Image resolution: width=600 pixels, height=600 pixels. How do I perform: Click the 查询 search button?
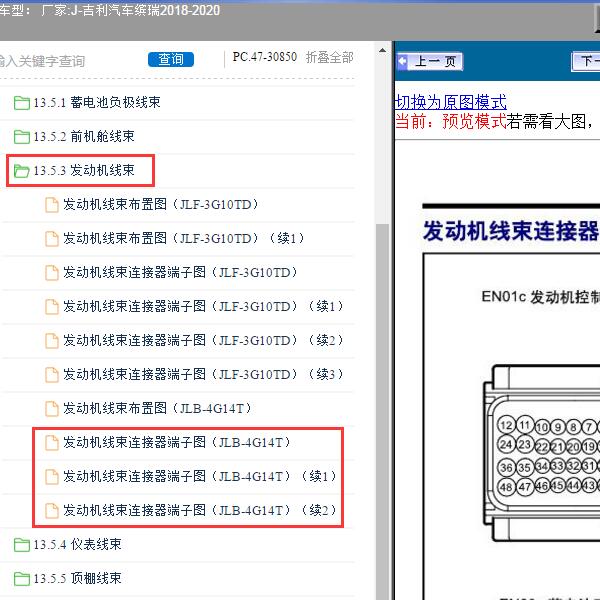pyautogui.click(x=171, y=59)
